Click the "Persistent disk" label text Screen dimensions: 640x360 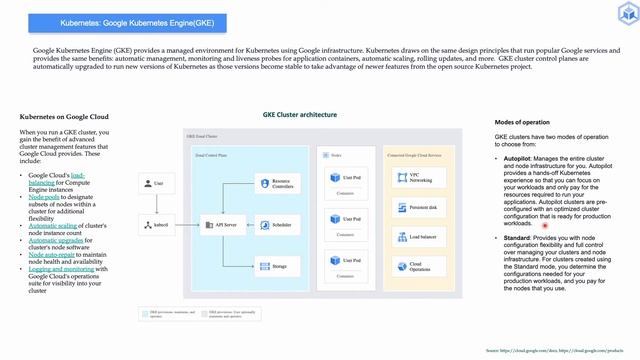click(x=423, y=207)
